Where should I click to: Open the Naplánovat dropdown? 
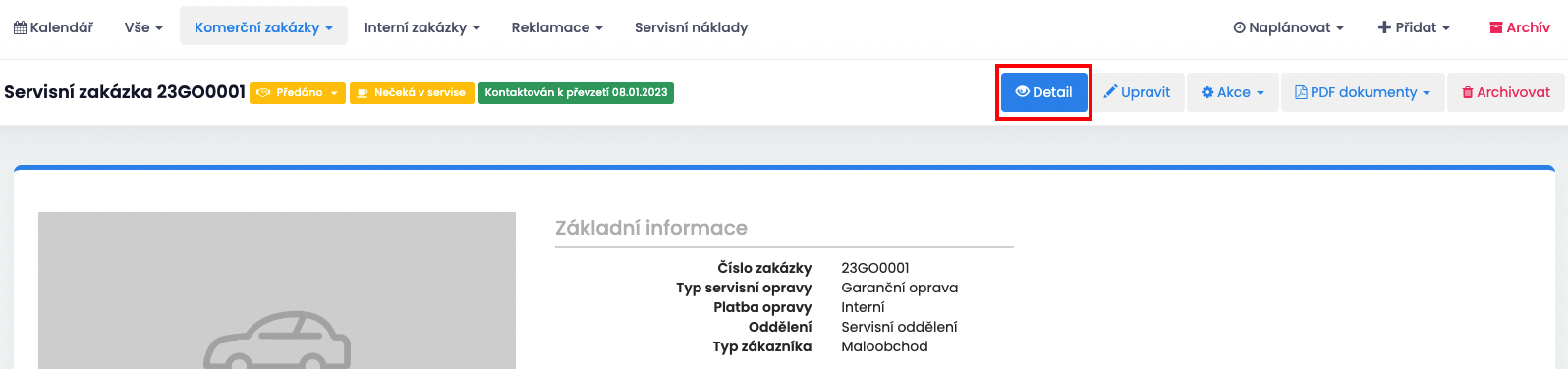1289,27
